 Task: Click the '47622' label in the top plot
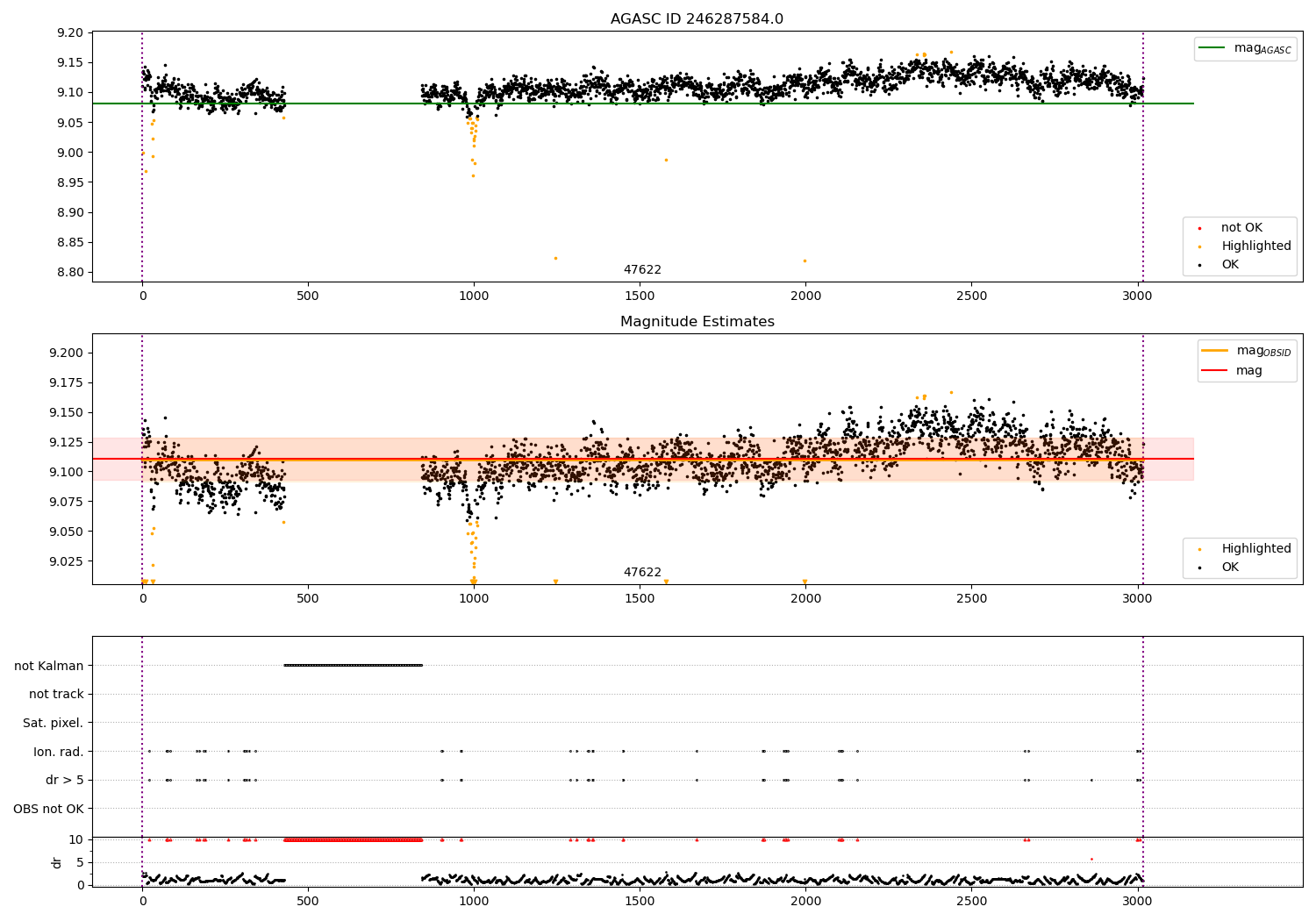[x=642, y=270]
